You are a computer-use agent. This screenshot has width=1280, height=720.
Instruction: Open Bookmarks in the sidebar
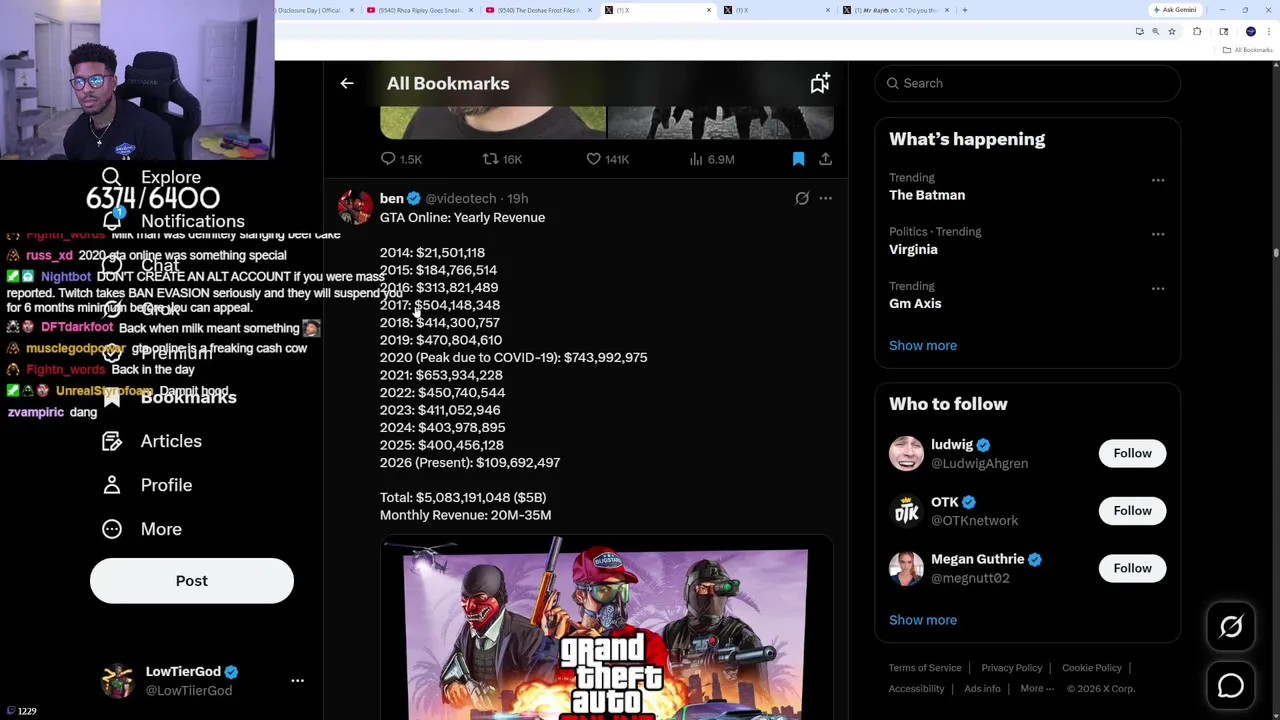(189, 397)
